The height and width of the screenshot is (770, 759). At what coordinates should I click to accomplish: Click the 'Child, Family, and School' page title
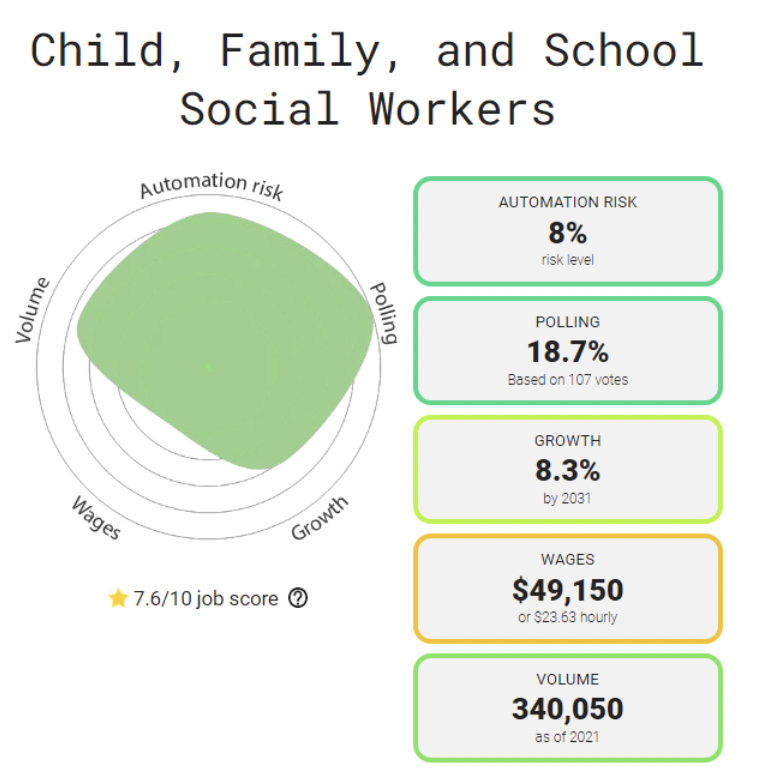pyautogui.click(x=367, y=50)
